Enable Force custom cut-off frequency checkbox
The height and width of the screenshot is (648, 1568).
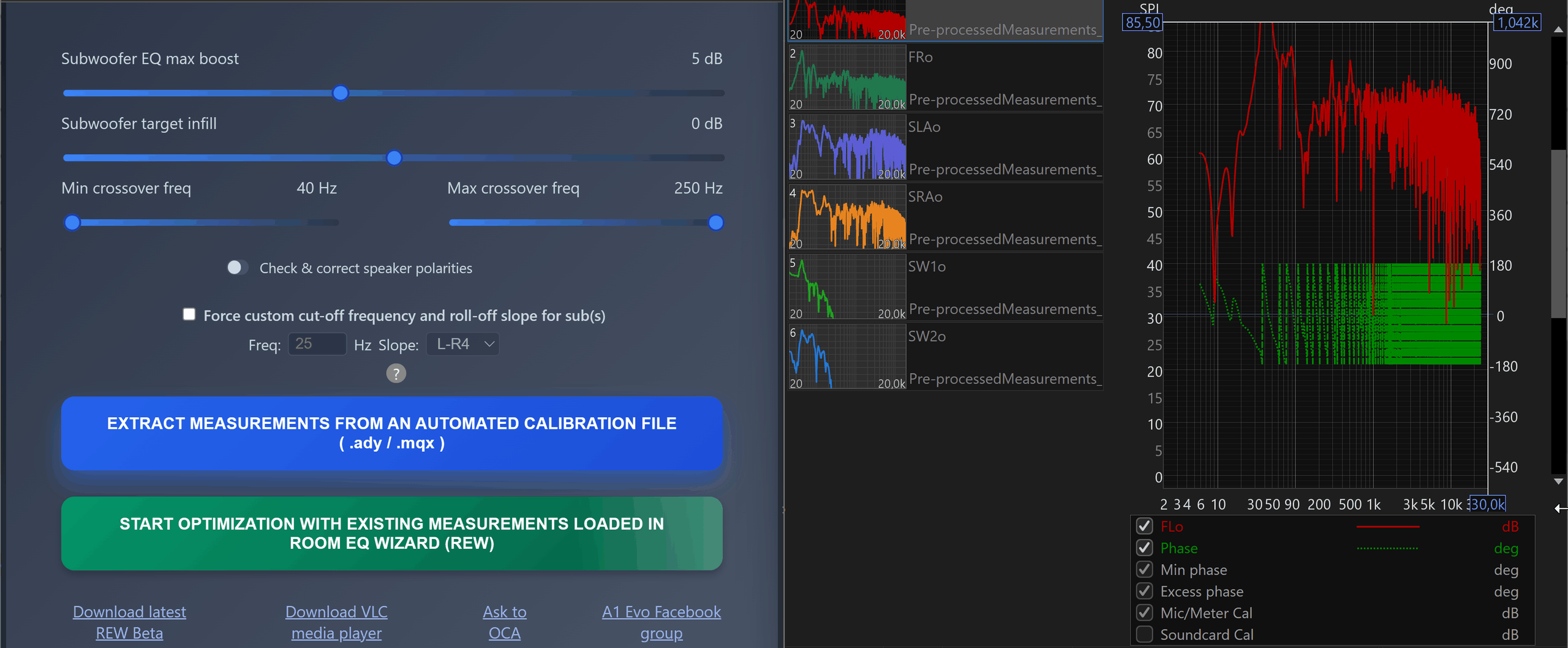189,315
